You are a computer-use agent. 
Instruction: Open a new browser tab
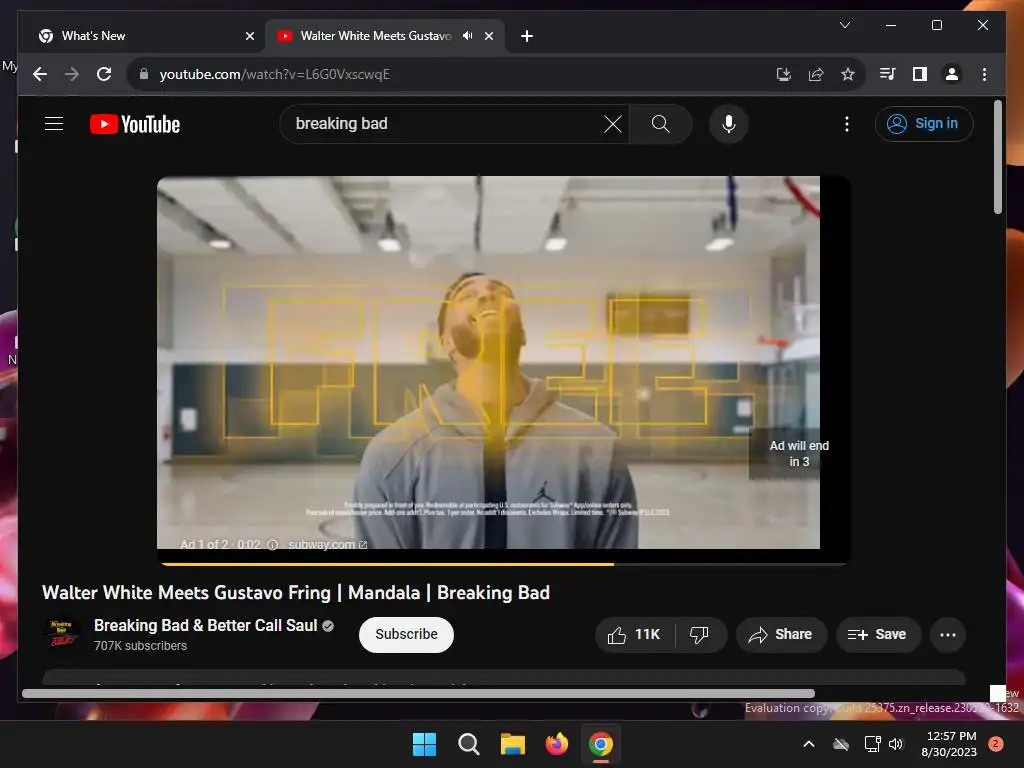tap(527, 36)
